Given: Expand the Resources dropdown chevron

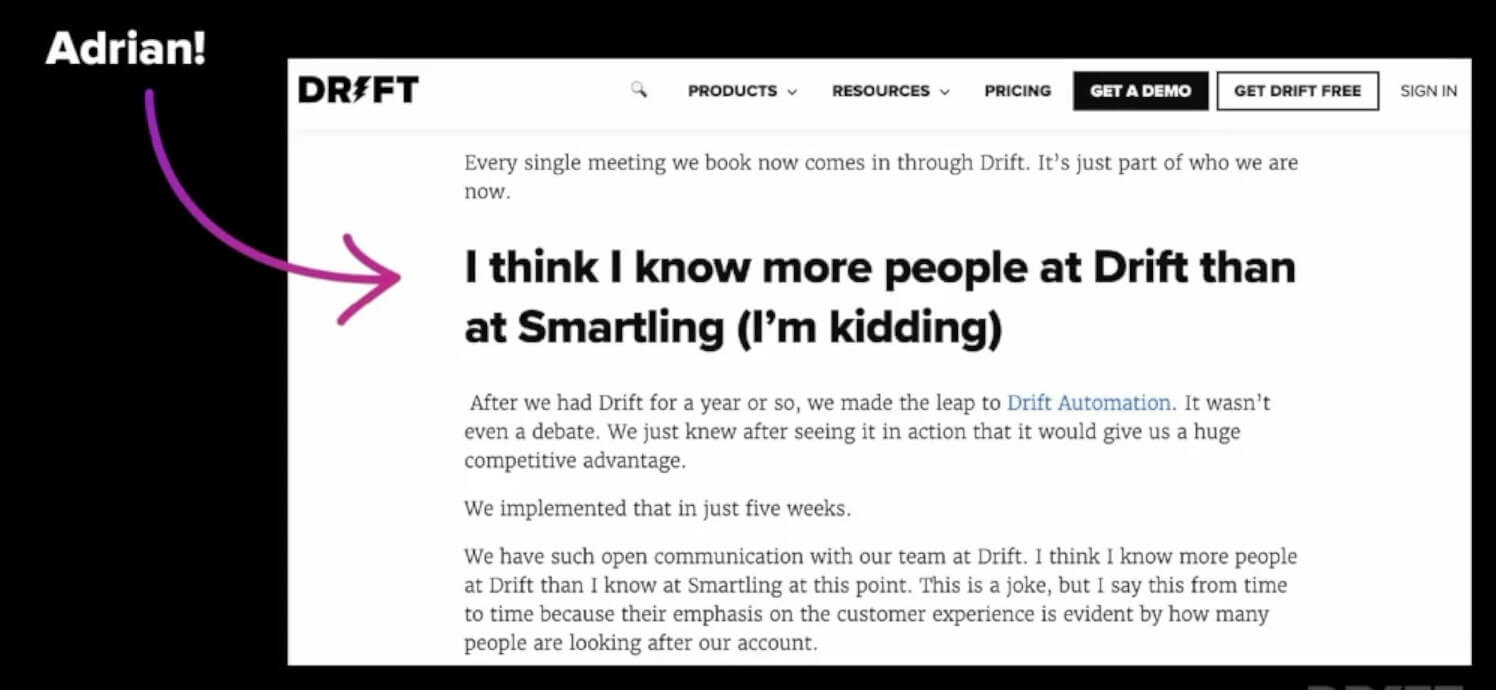Looking at the screenshot, I should pyautogui.click(x=945, y=91).
